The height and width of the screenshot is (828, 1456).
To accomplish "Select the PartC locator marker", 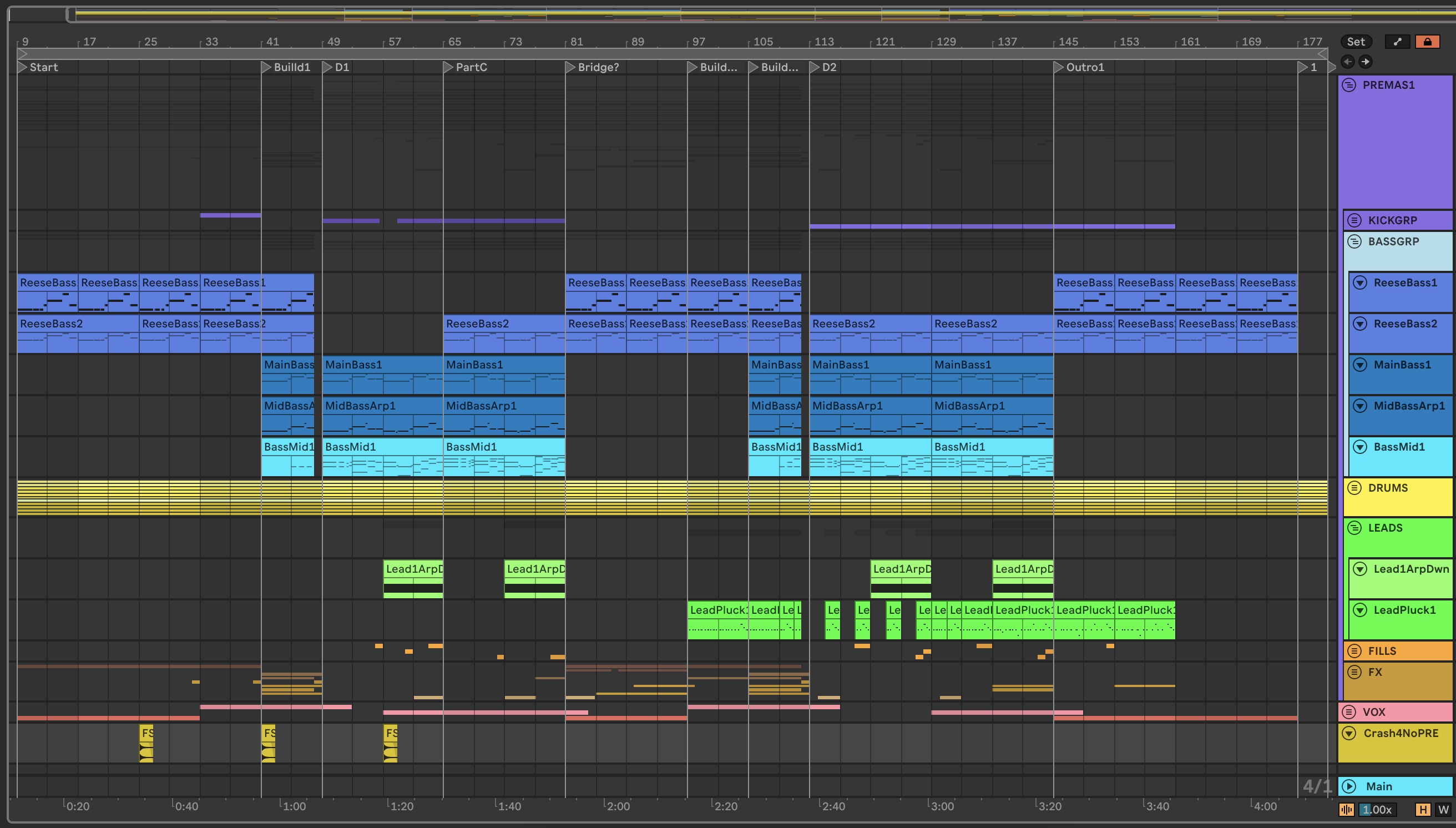I will tap(448, 67).
